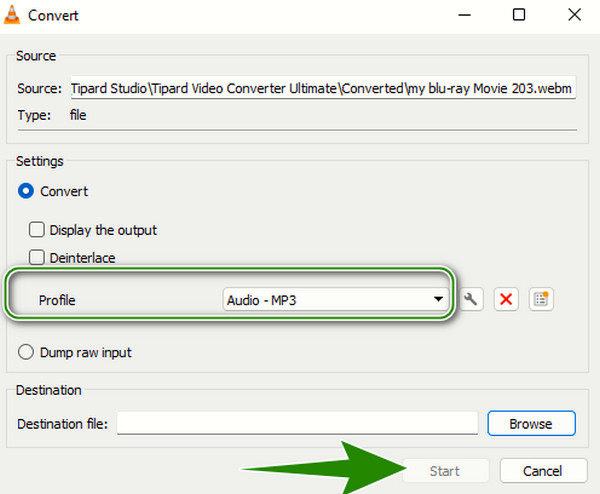Toggle the Deinterlace checkbox

tap(37, 258)
